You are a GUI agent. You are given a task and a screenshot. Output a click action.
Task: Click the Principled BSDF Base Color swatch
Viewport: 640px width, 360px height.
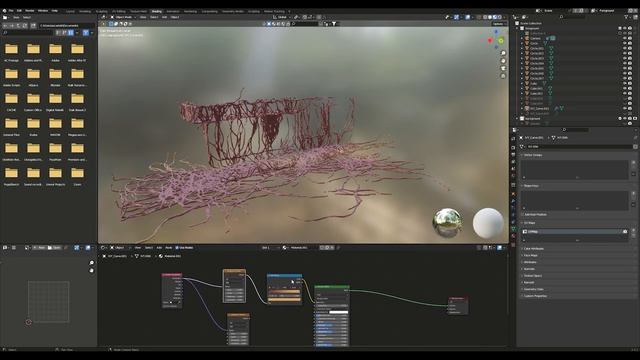(x=339, y=312)
